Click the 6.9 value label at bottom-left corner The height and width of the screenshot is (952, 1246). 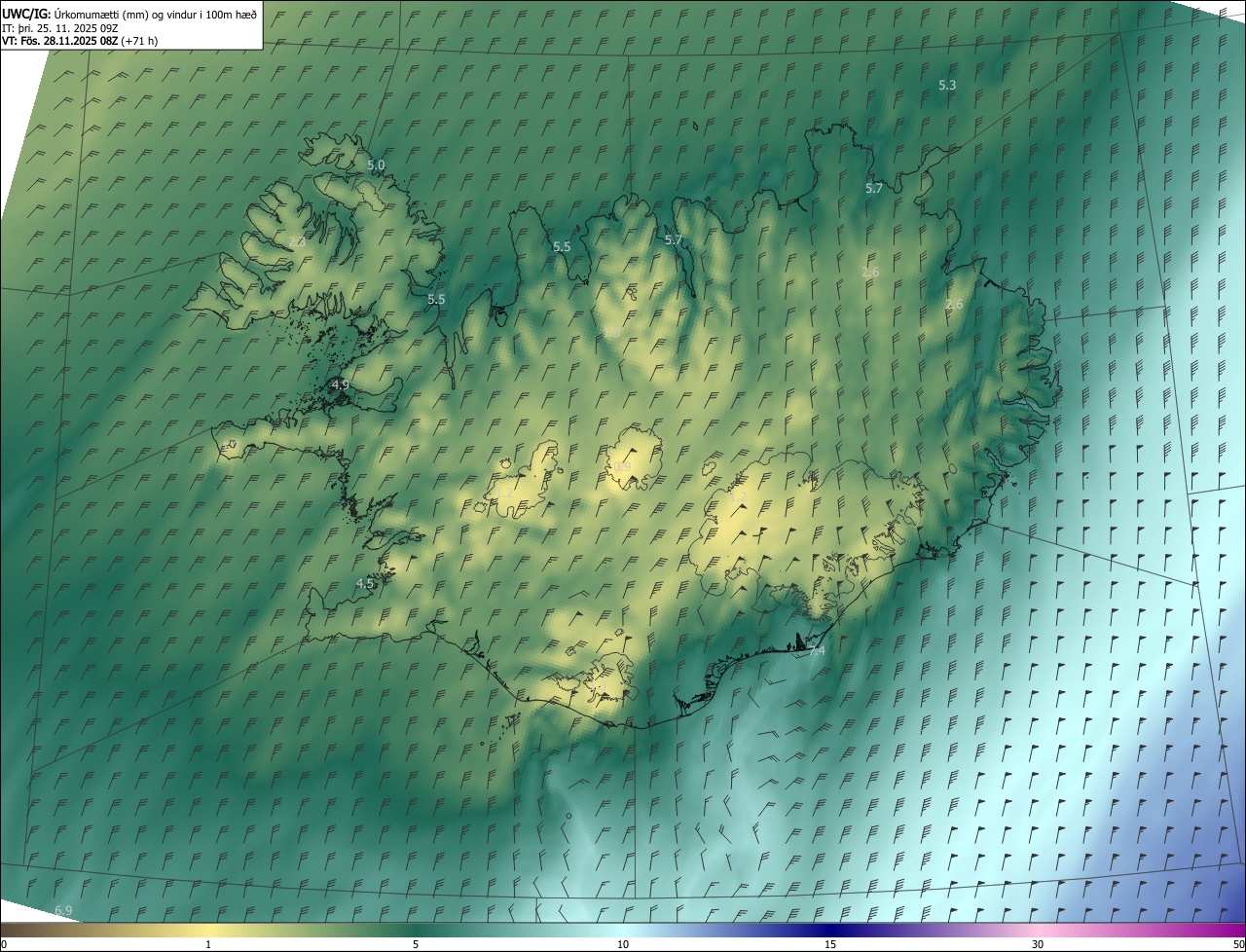click(x=63, y=911)
